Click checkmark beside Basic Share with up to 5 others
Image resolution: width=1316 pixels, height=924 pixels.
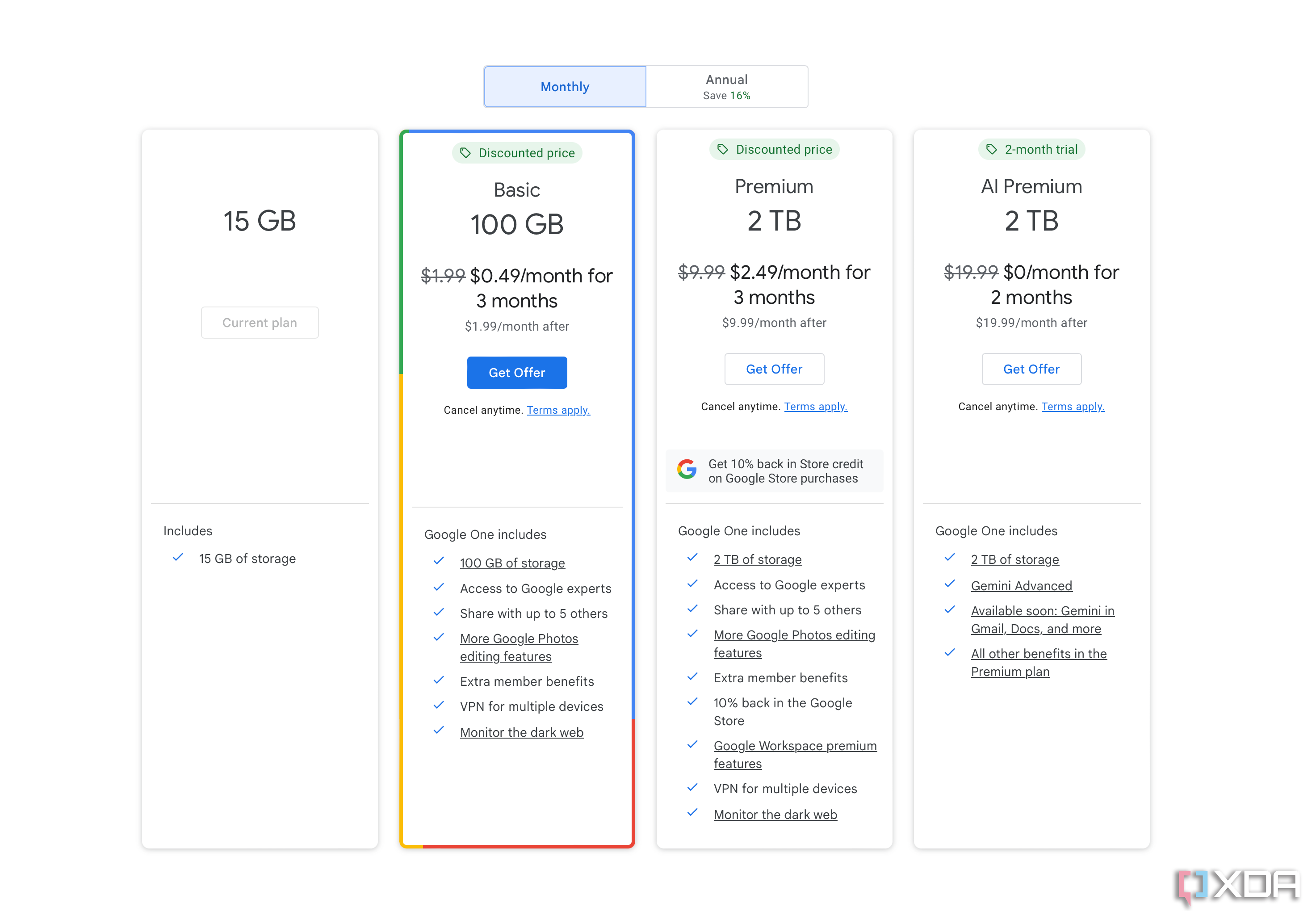coord(439,612)
